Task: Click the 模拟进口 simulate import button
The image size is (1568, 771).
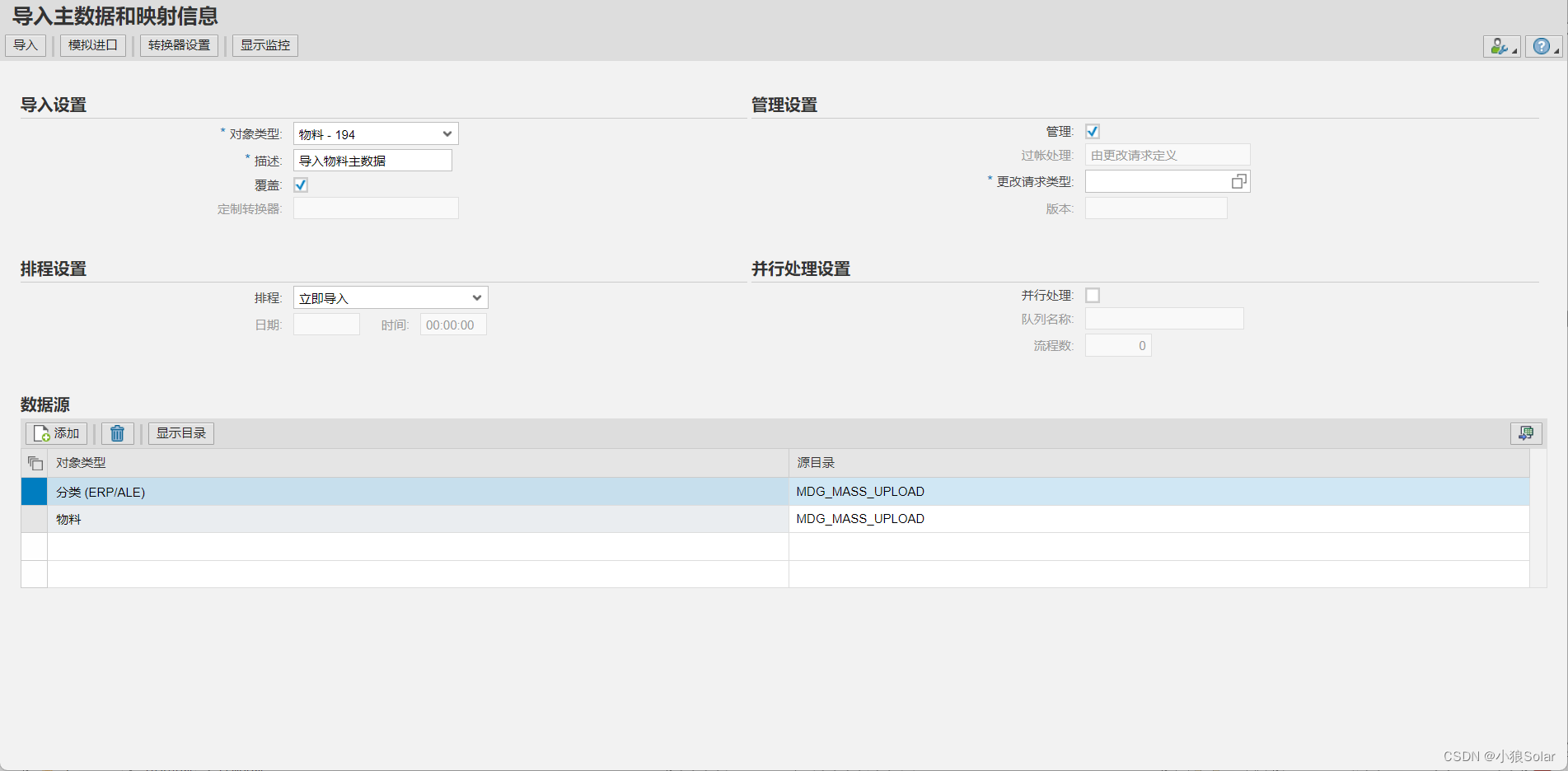Action: point(93,45)
